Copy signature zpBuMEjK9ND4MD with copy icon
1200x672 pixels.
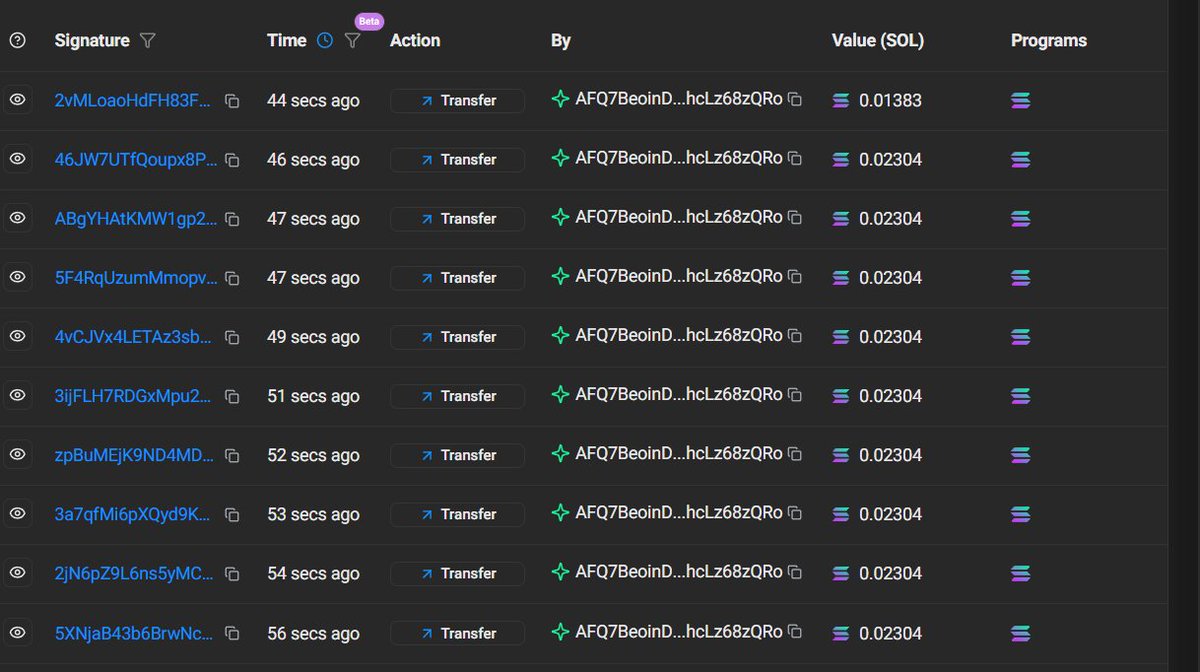[x=232, y=455]
